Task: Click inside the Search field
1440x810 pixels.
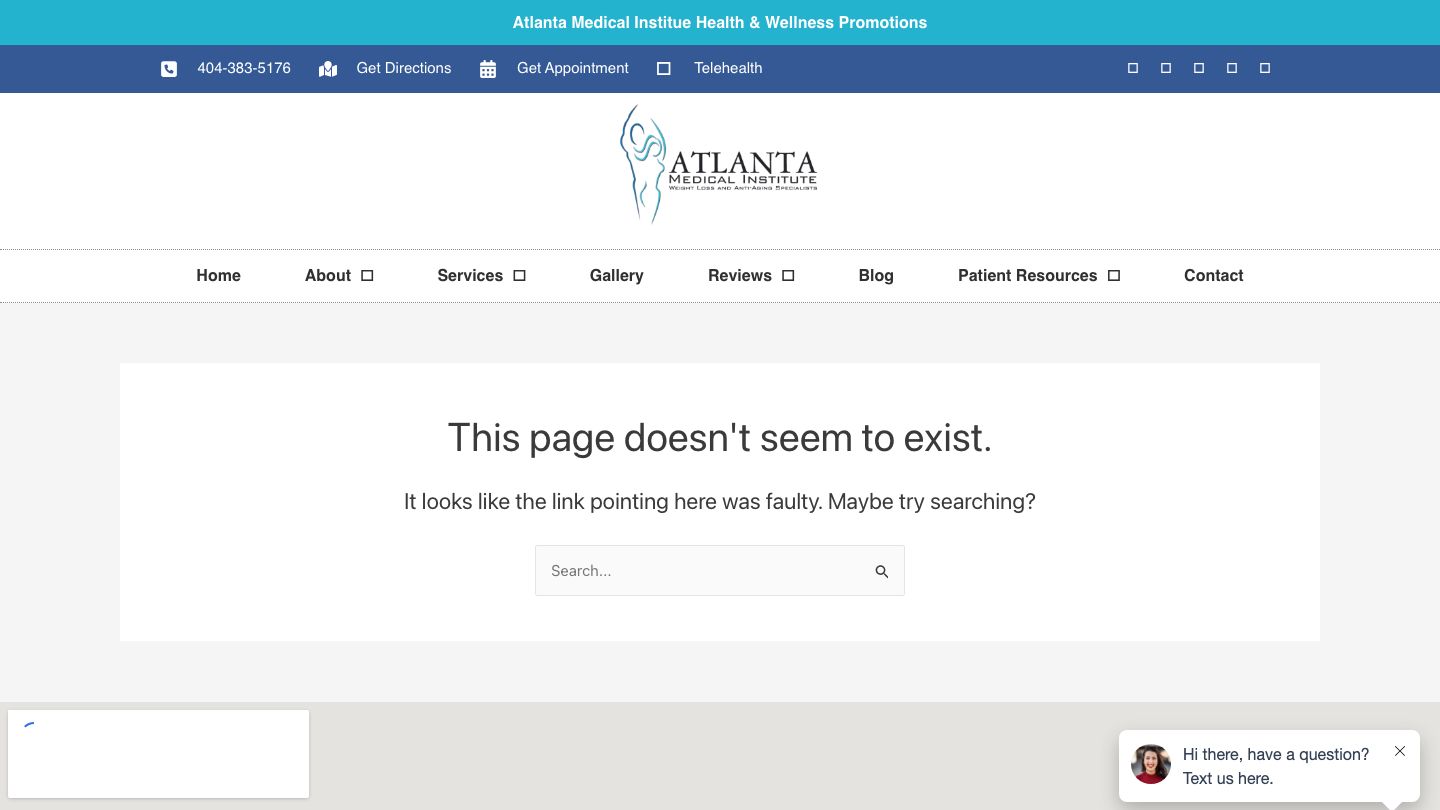Action: (700, 570)
